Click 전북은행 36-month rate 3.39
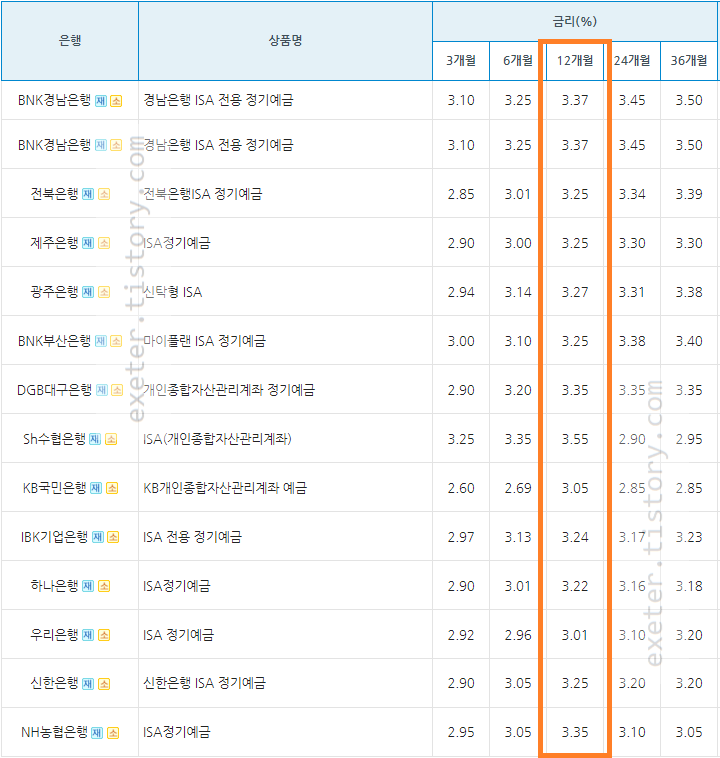 pos(689,194)
